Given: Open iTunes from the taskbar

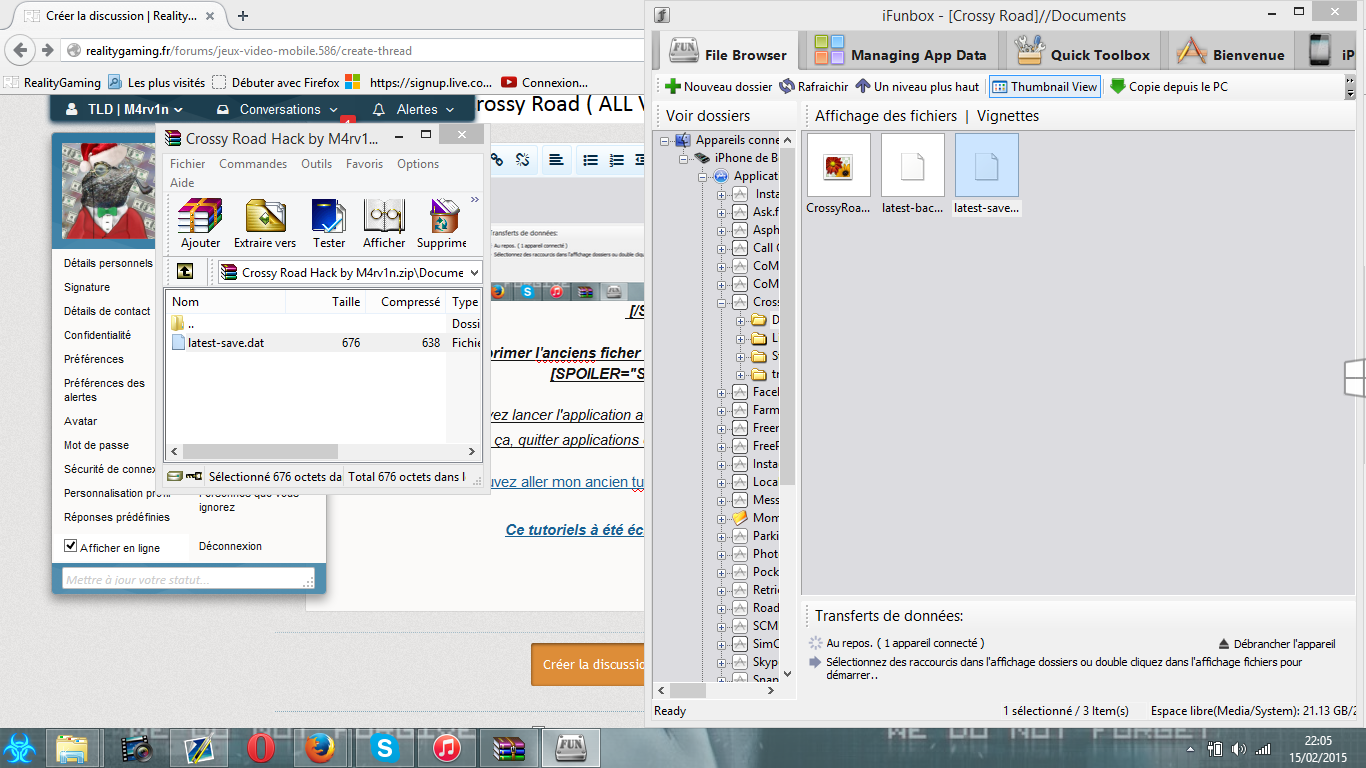Looking at the screenshot, I should pos(446,748).
